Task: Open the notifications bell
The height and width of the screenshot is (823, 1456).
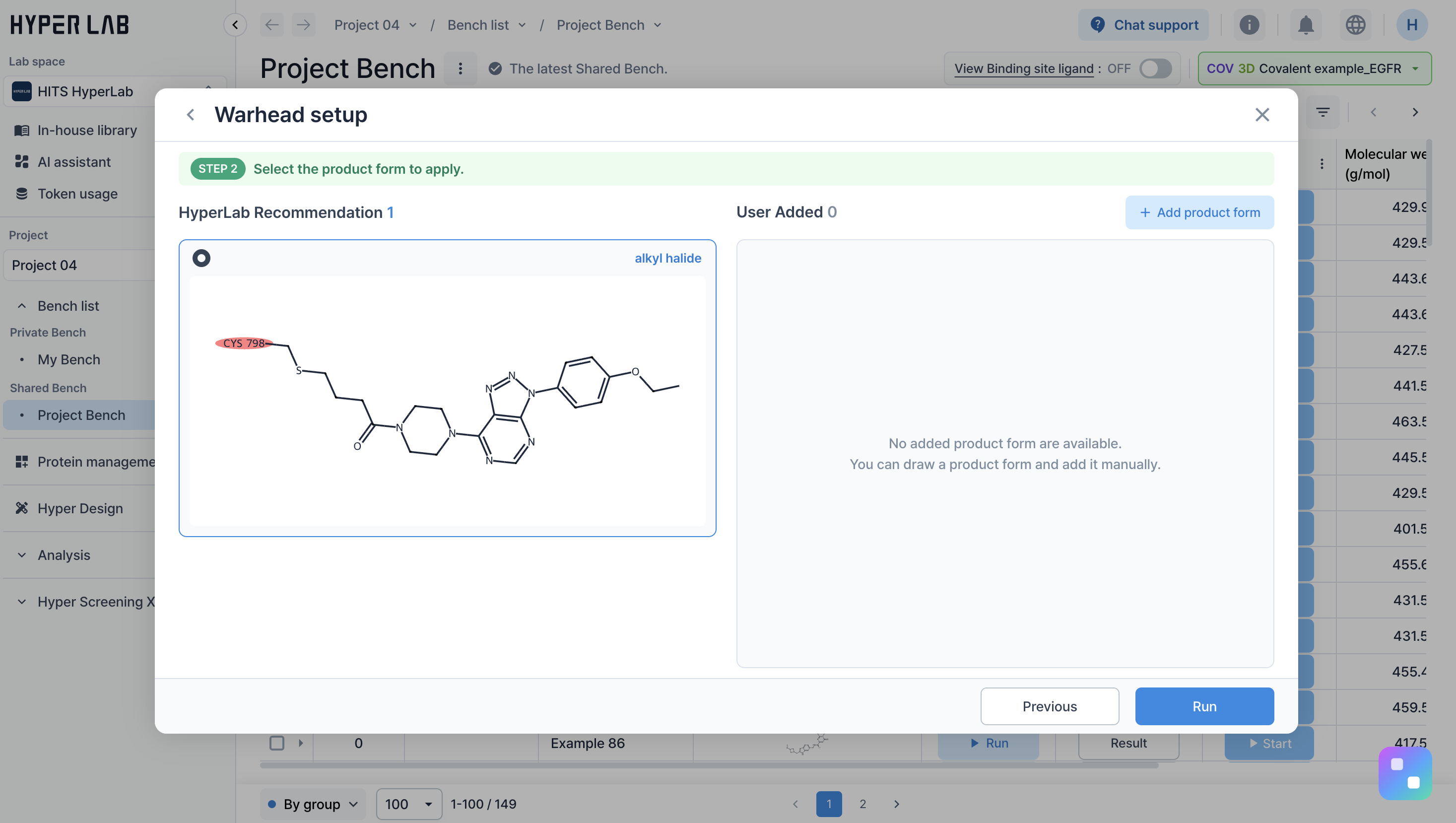Action: pyautogui.click(x=1305, y=25)
